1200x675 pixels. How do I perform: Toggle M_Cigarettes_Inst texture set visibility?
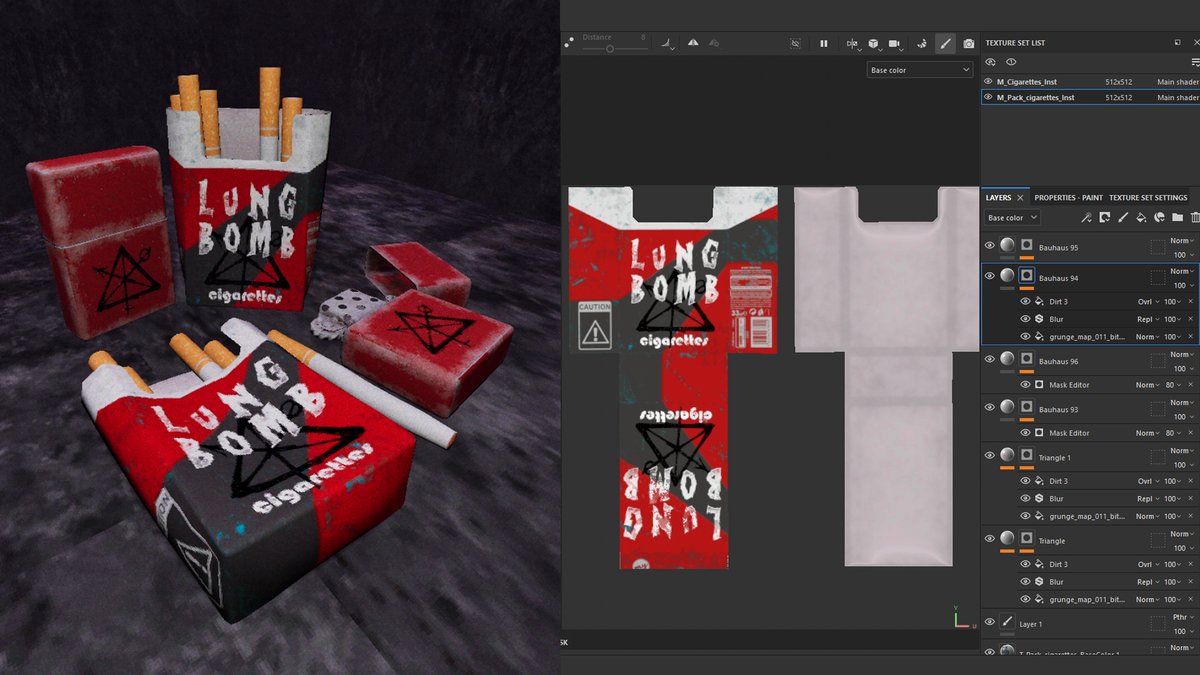989,81
